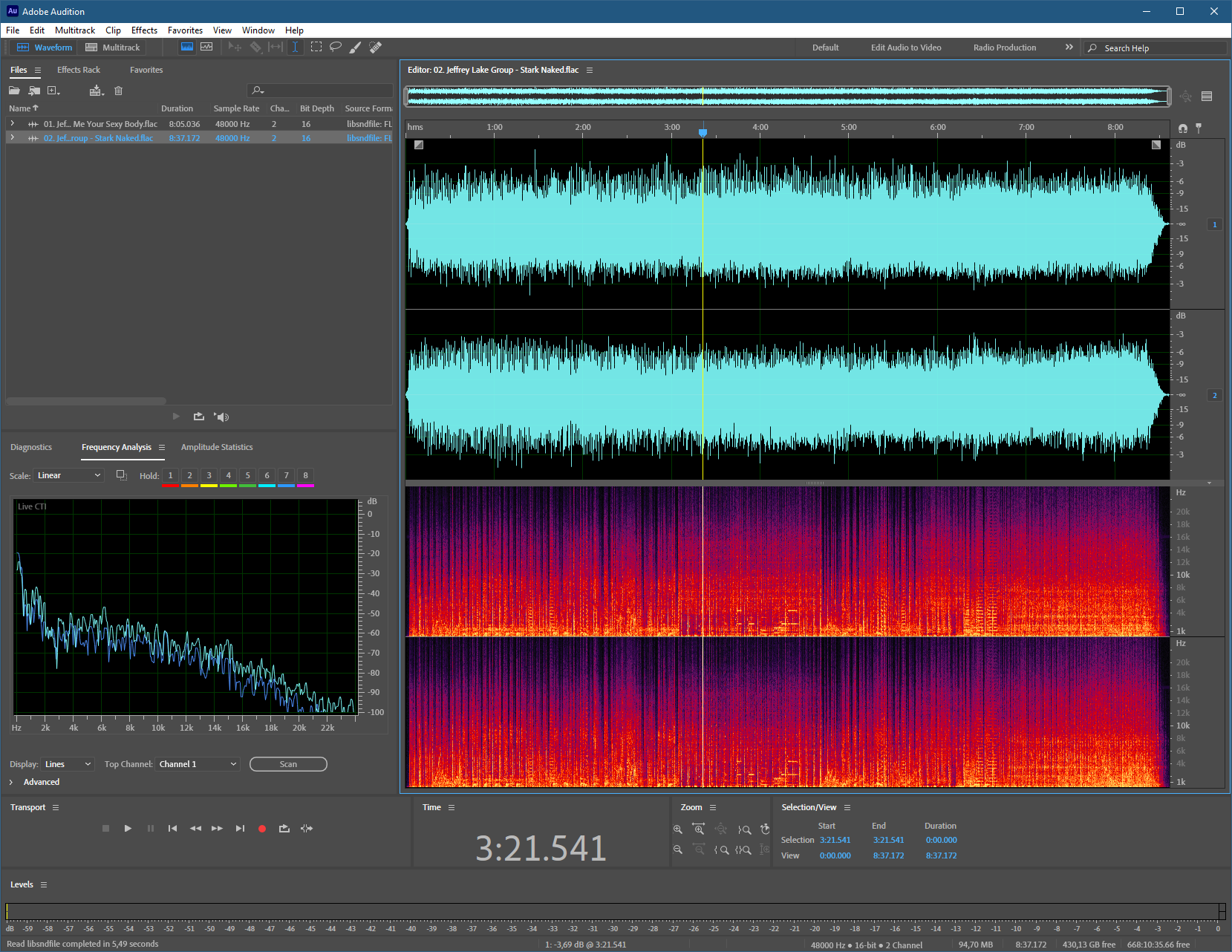Open Top Channel dropdown

[x=198, y=764]
